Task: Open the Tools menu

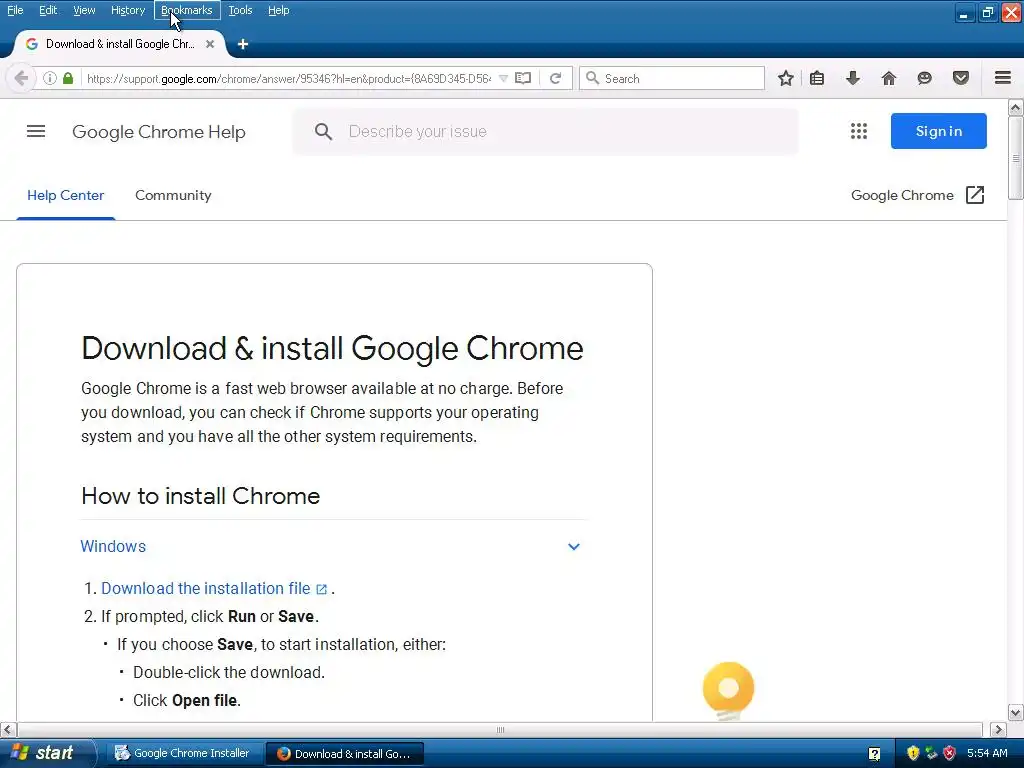Action: 240,10
